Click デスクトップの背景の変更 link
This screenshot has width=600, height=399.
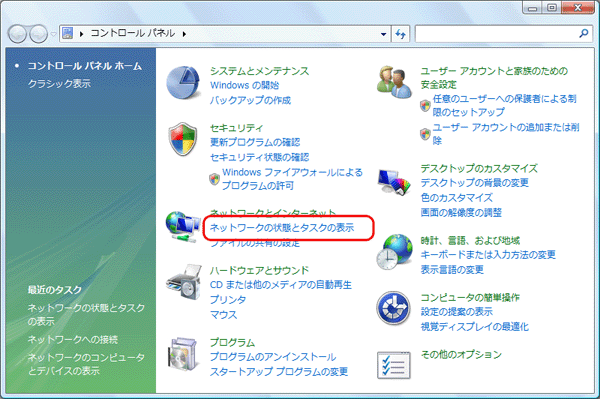[474, 183]
